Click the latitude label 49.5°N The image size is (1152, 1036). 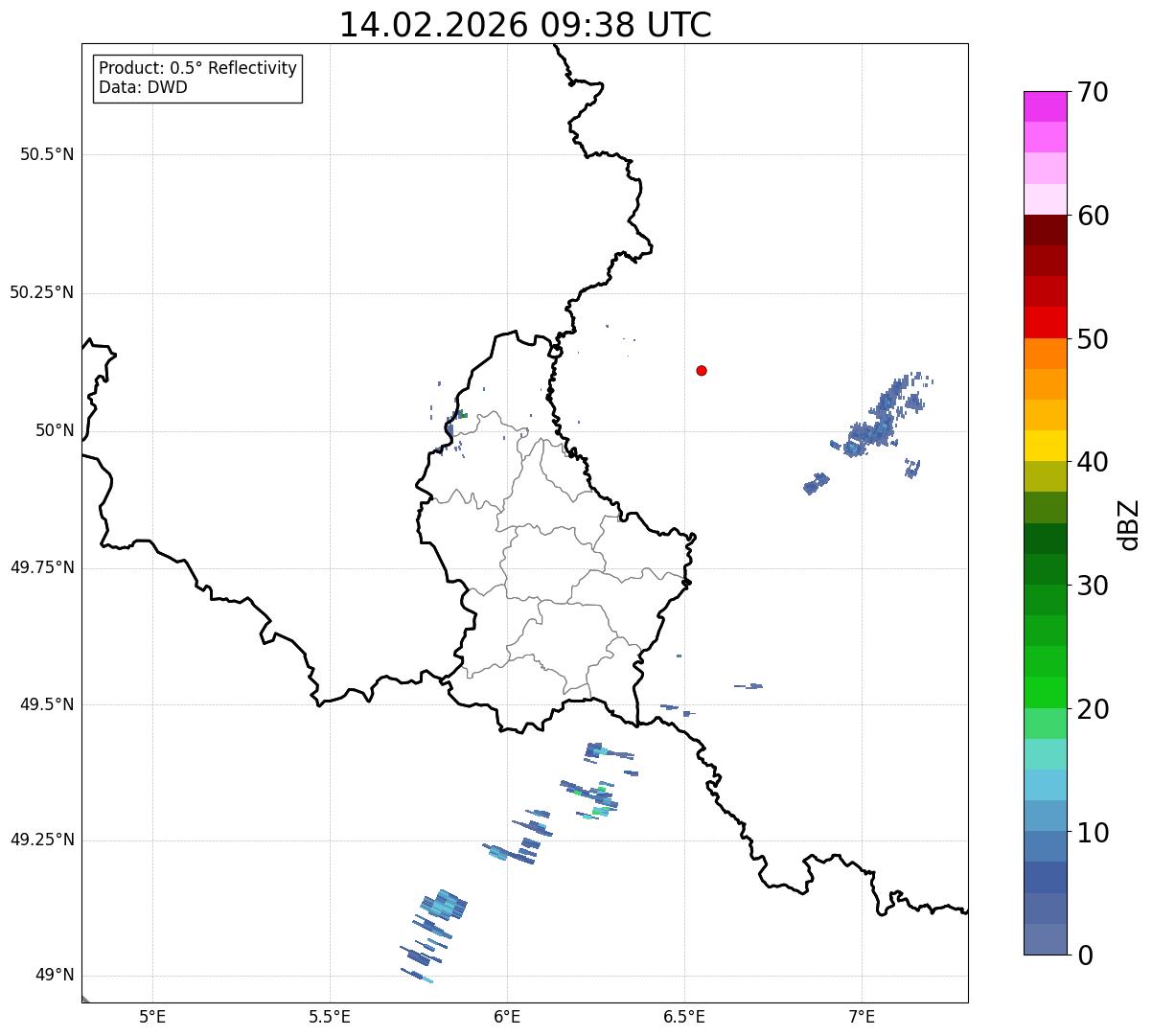[x=47, y=704]
